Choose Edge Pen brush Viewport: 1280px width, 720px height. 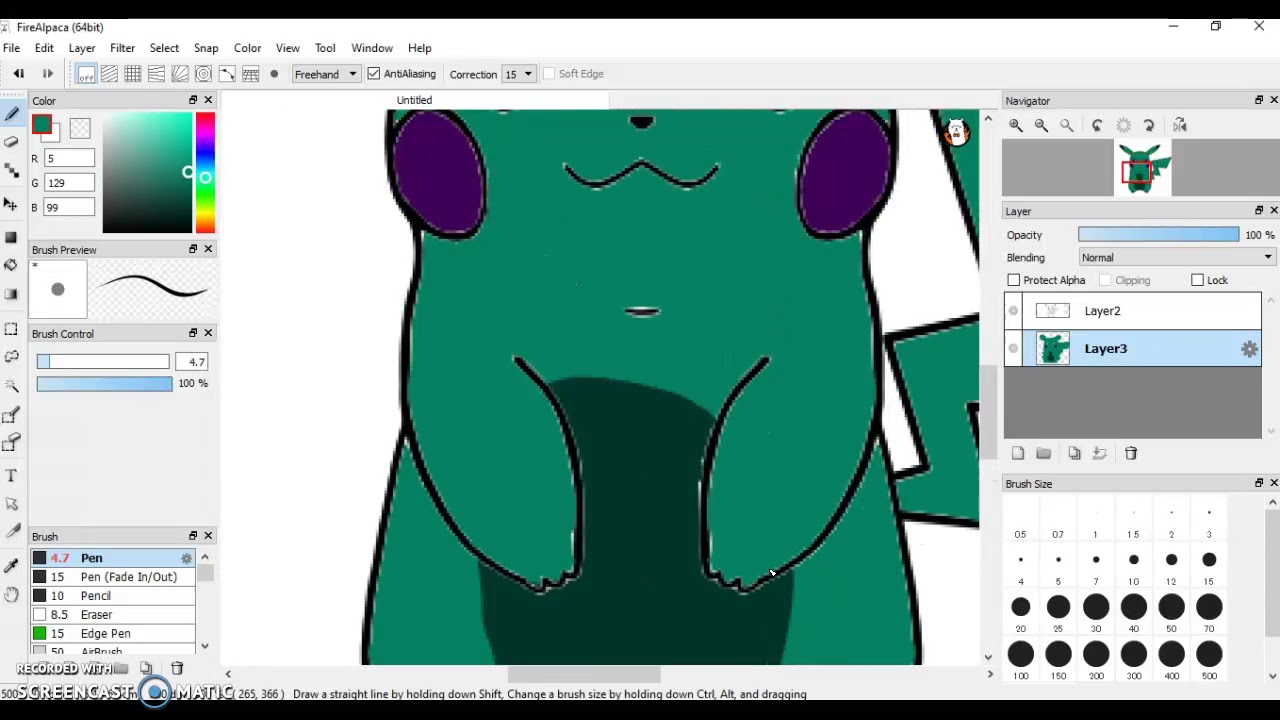(113, 634)
